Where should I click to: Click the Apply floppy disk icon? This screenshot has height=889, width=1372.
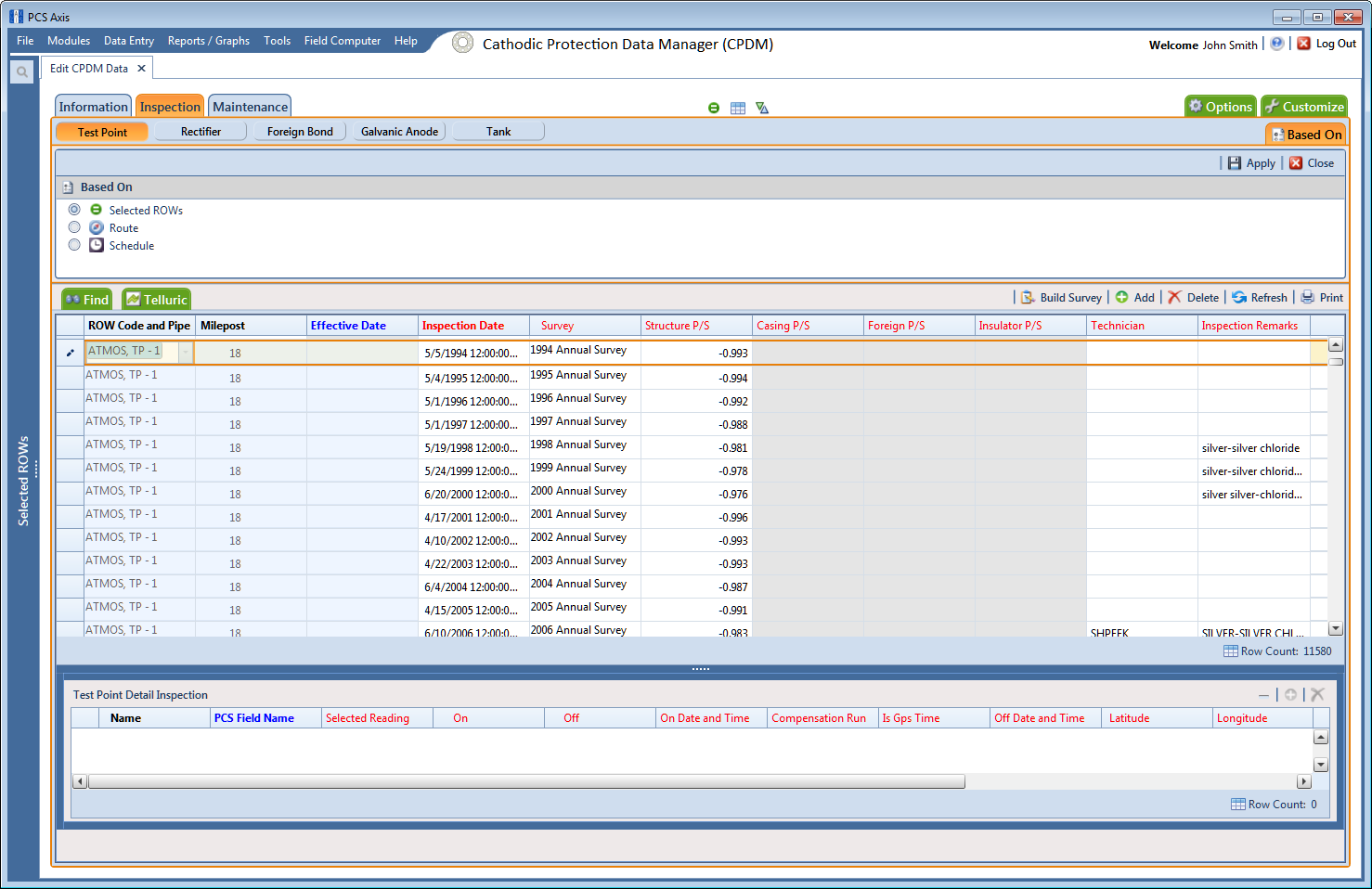click(1235, 163)
